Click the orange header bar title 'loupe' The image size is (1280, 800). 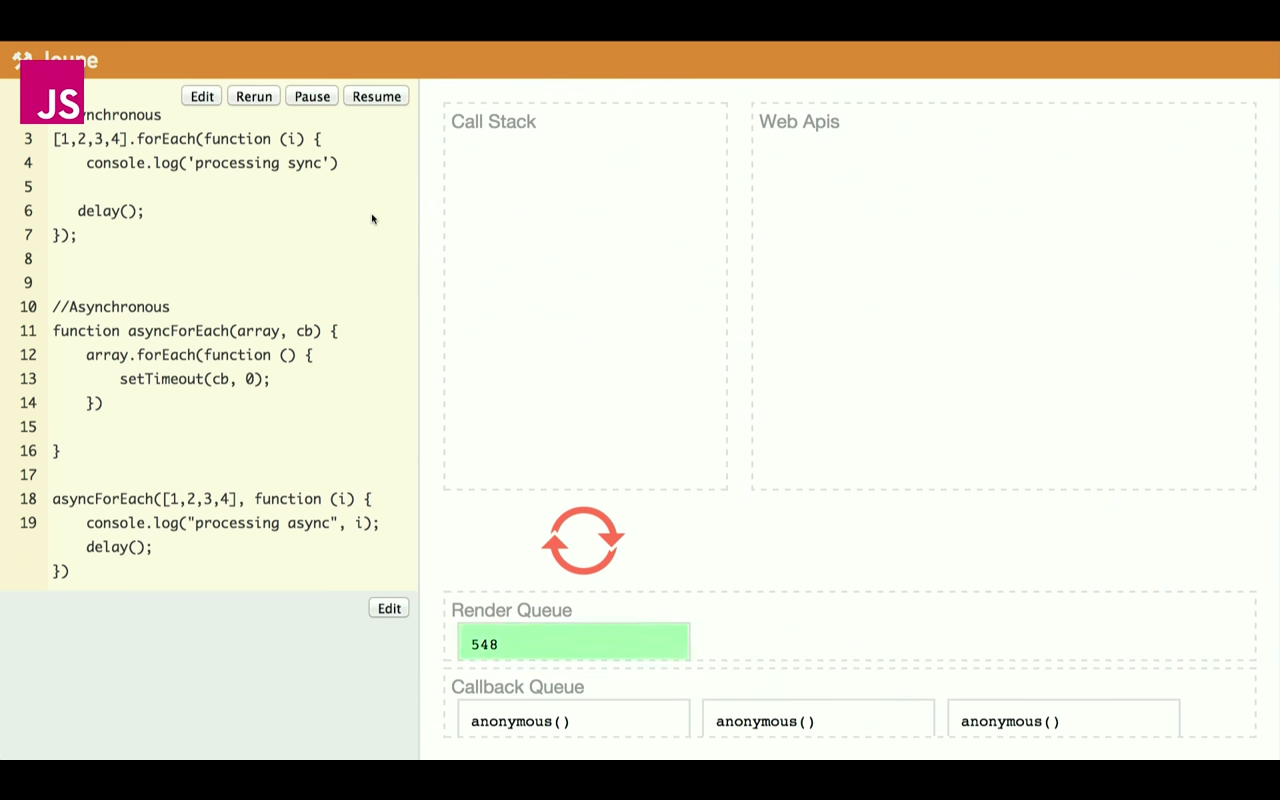click(x=71, y=60)
